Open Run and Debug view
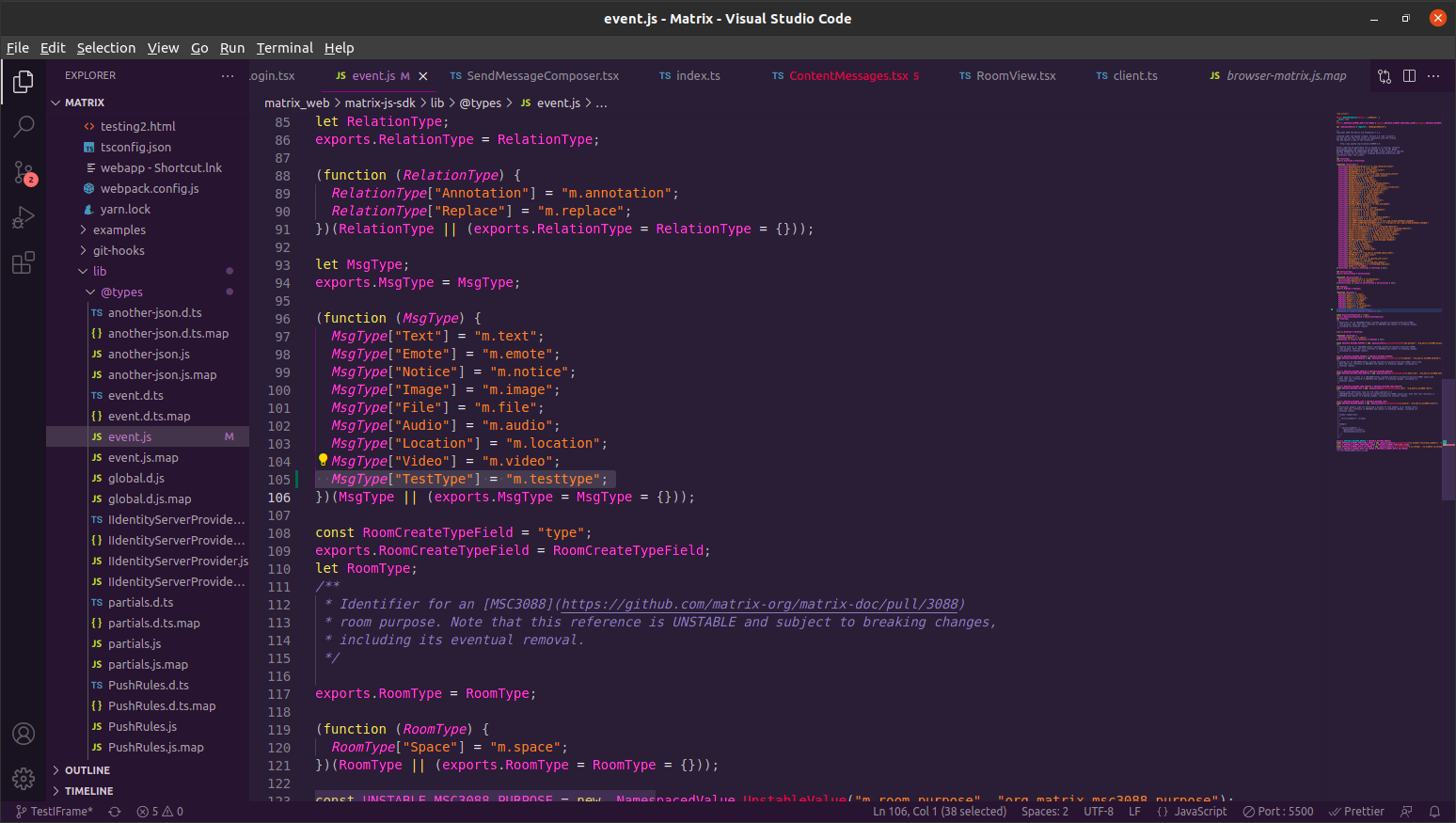This screenshot has width=1456, height=823. tap(24, 218)
